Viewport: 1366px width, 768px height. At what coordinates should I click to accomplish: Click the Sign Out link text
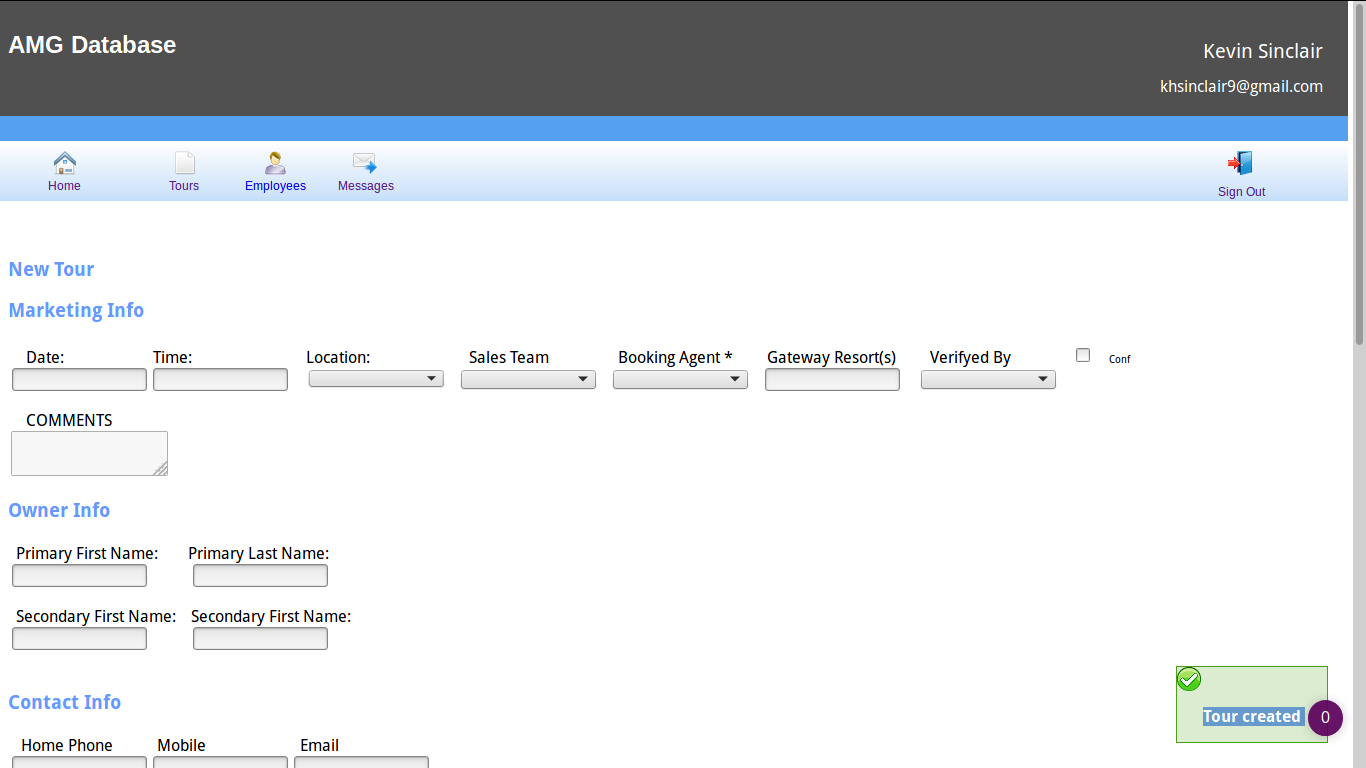[x=1241, y=192]
